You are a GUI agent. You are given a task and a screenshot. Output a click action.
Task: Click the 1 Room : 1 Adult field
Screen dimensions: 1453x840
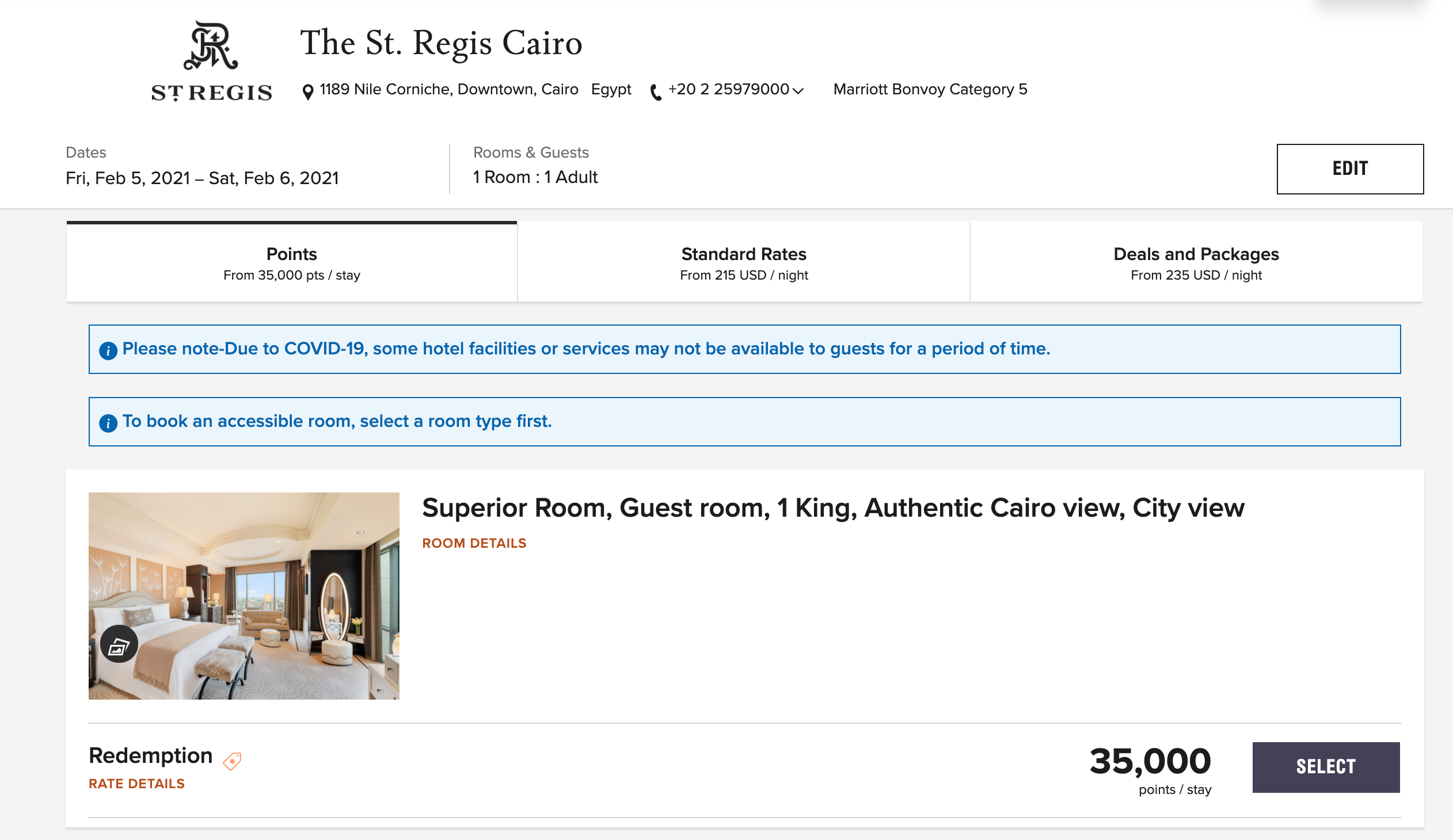pyautogui.click(x=535, y=177)
